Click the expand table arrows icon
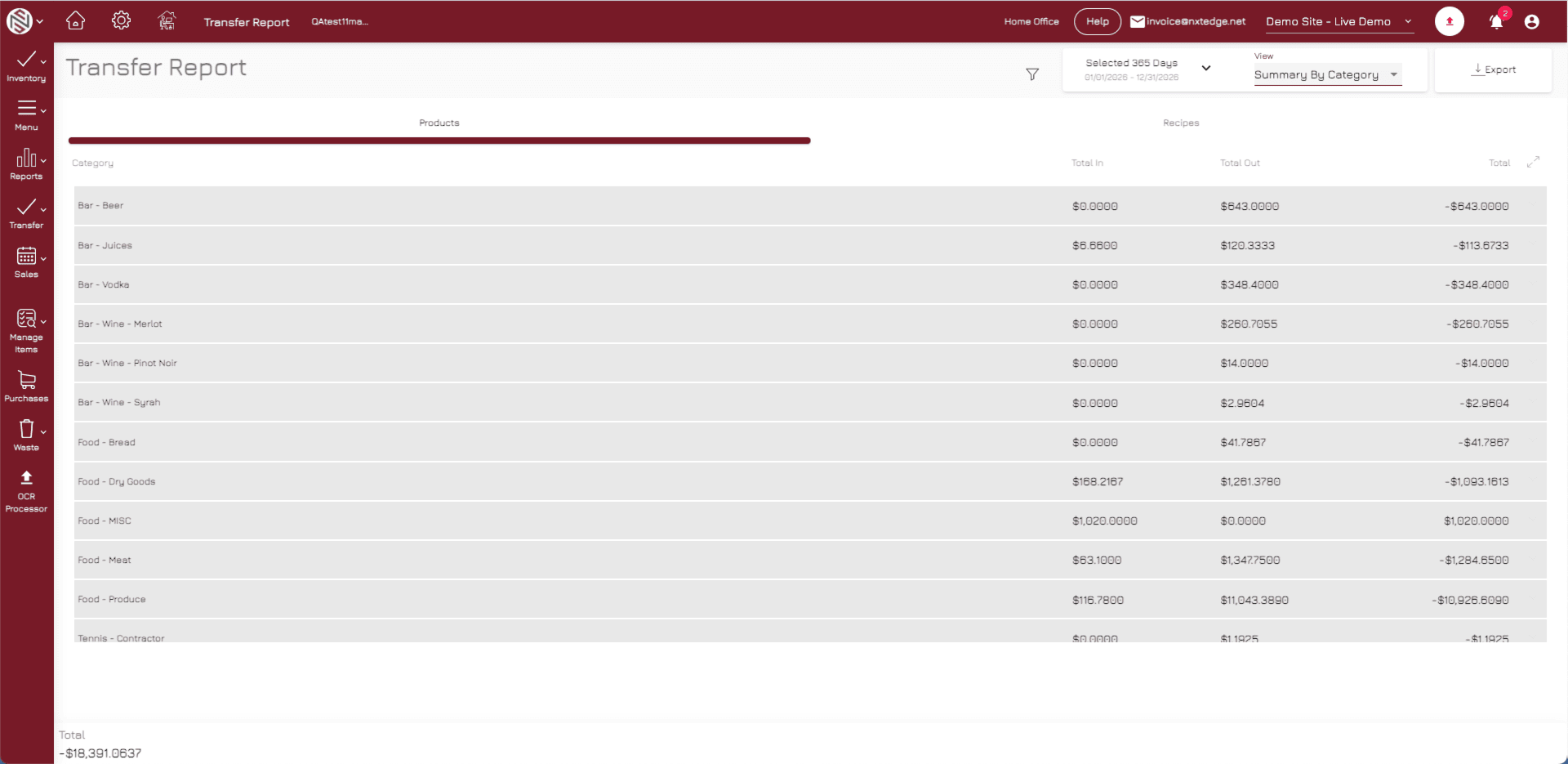 point(1533,162)
